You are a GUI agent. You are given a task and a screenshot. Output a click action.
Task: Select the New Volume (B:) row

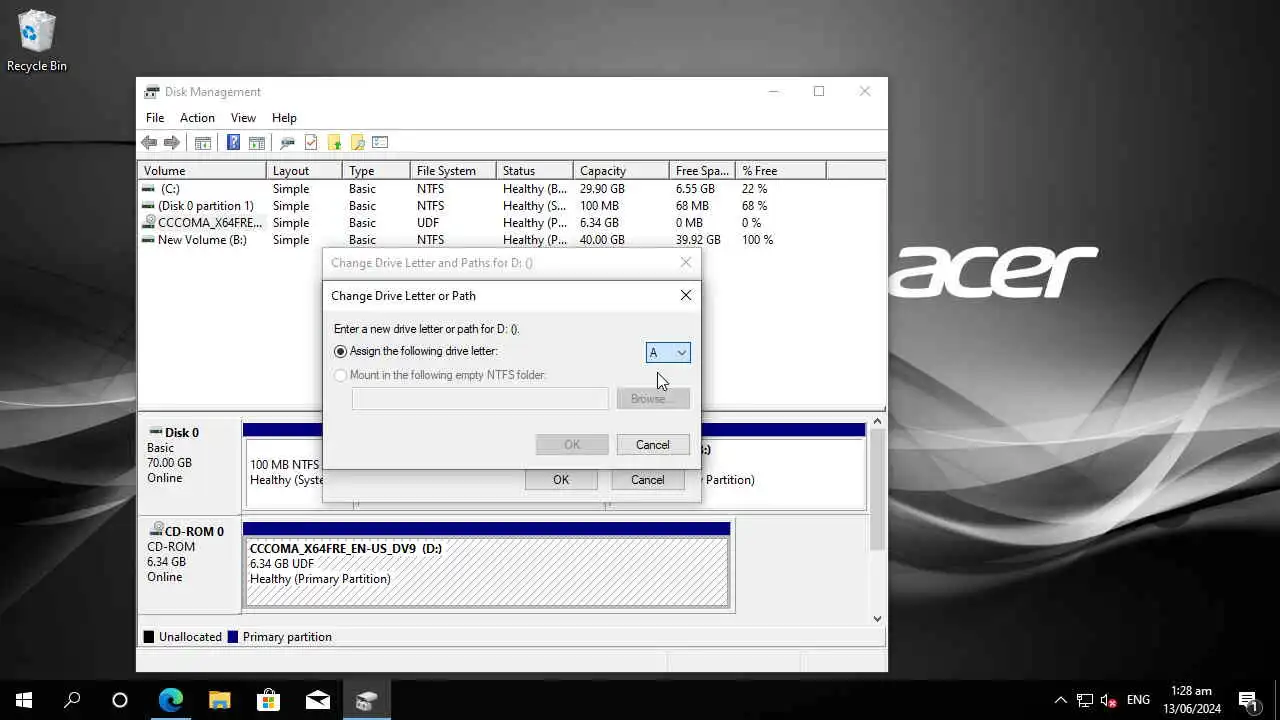[511, 240]
